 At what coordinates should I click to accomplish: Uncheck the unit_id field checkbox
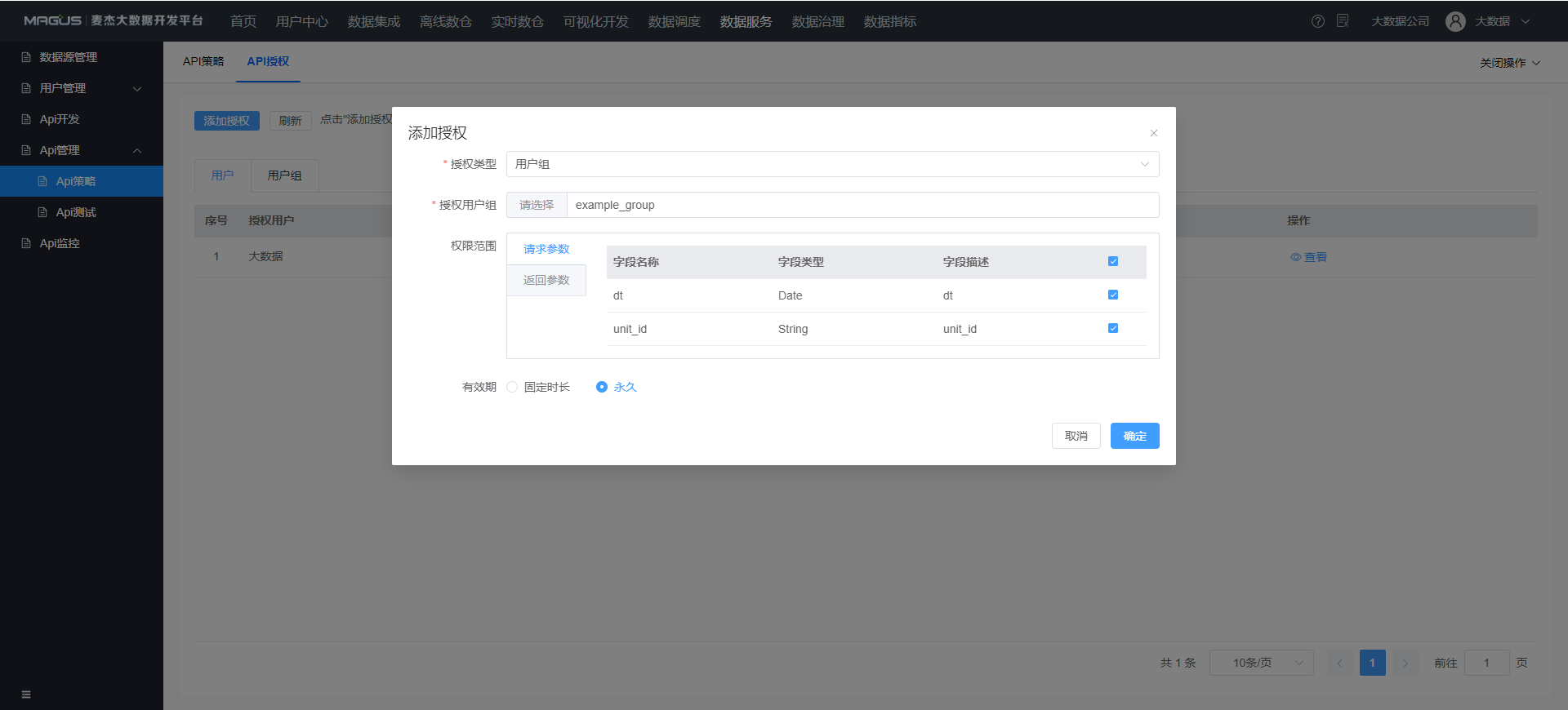pyautogui.click(x=1113, y=328)
